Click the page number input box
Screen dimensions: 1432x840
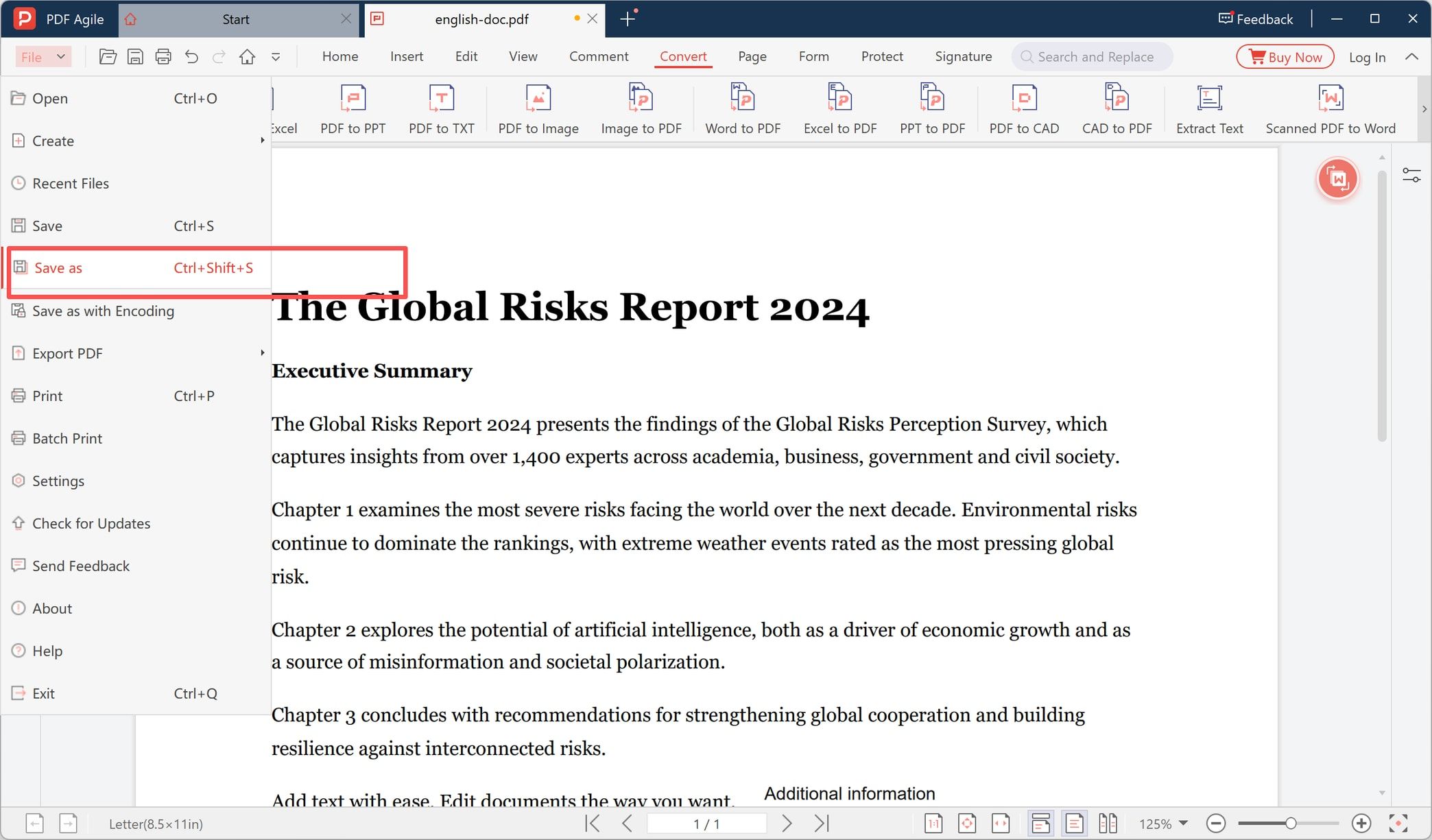tap(706, 824)
